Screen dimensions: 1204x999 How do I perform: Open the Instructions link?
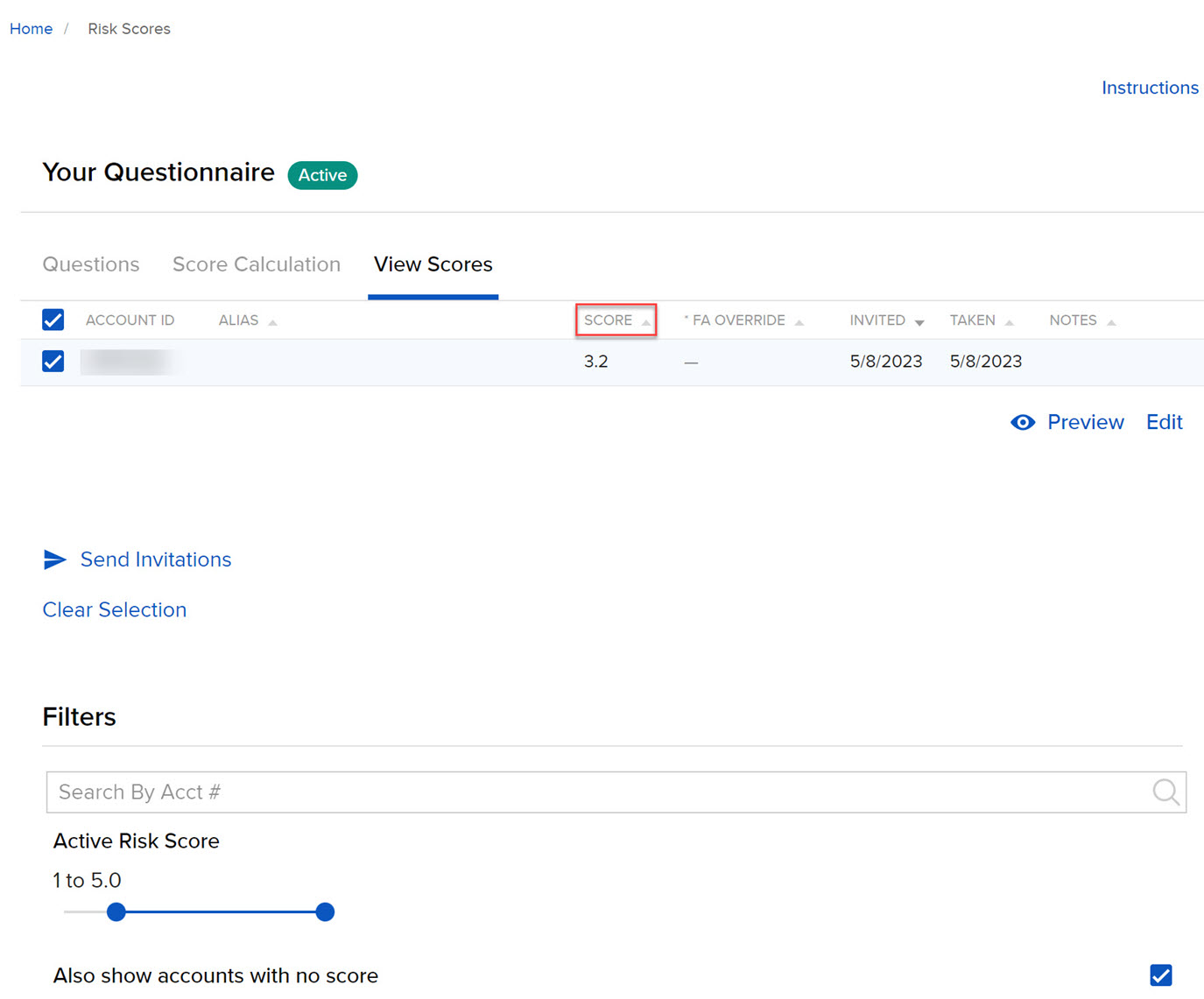(x=1150, y=88)
